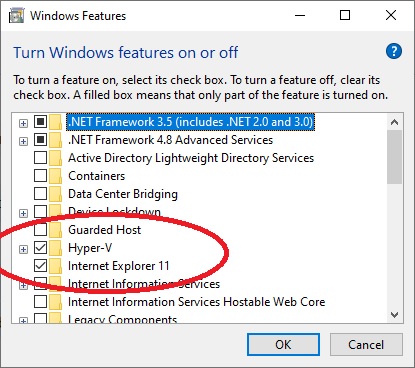Click the Containers folder icon
Image resolution: width=415 pixels, height=368 pixels.
56,176
